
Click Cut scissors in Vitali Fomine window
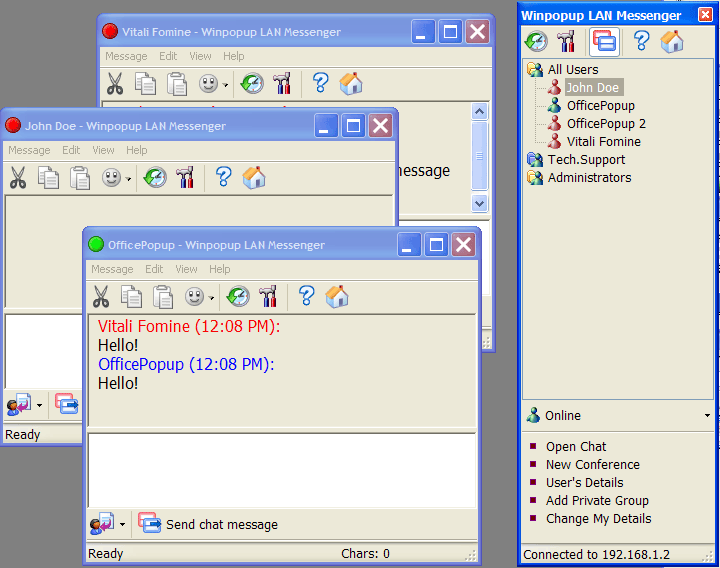click(115, 84)
